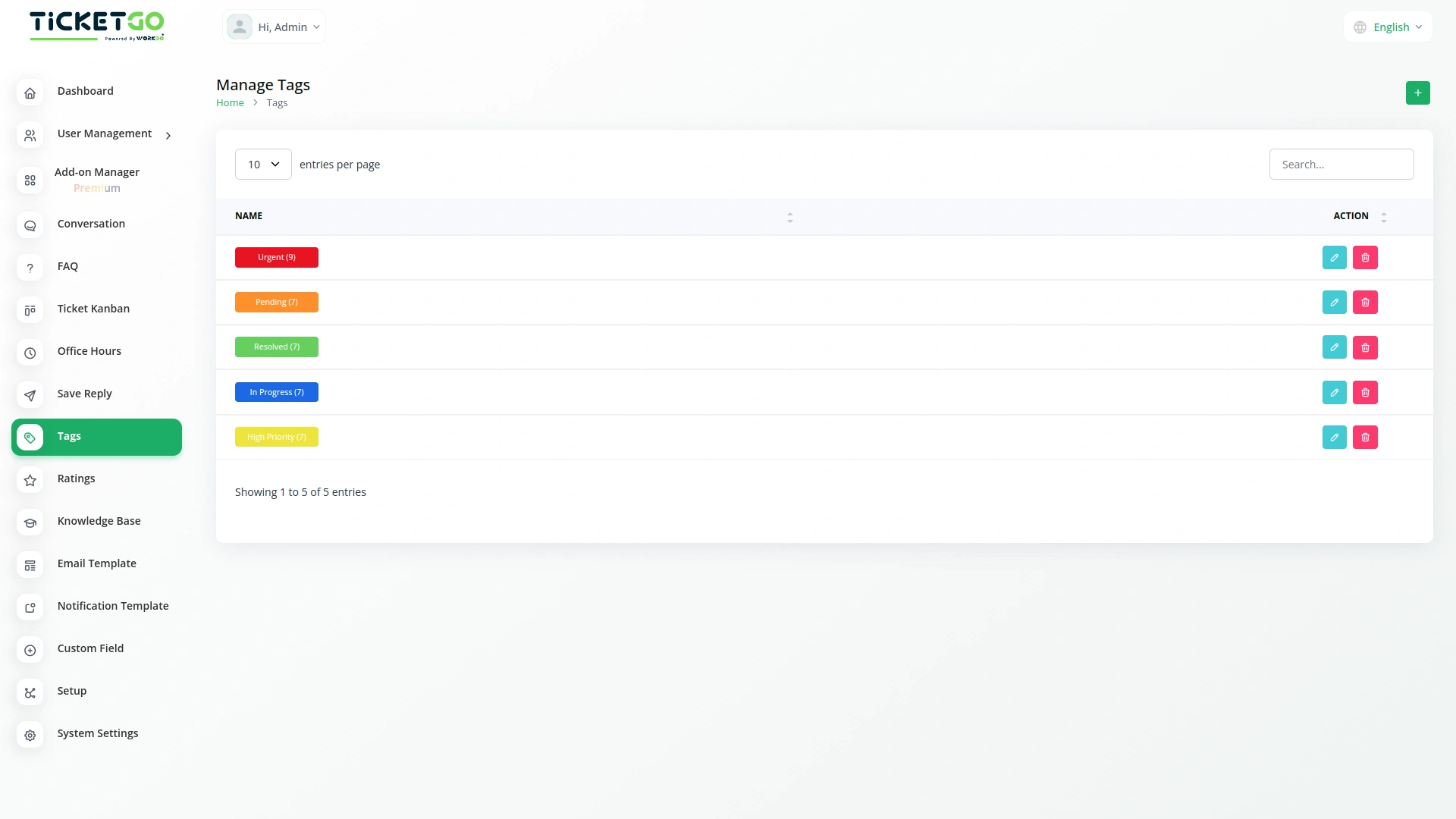The image size is (1456, 819).
Task: Follow the Home breadcrumb link
Action: coord(230,103)
